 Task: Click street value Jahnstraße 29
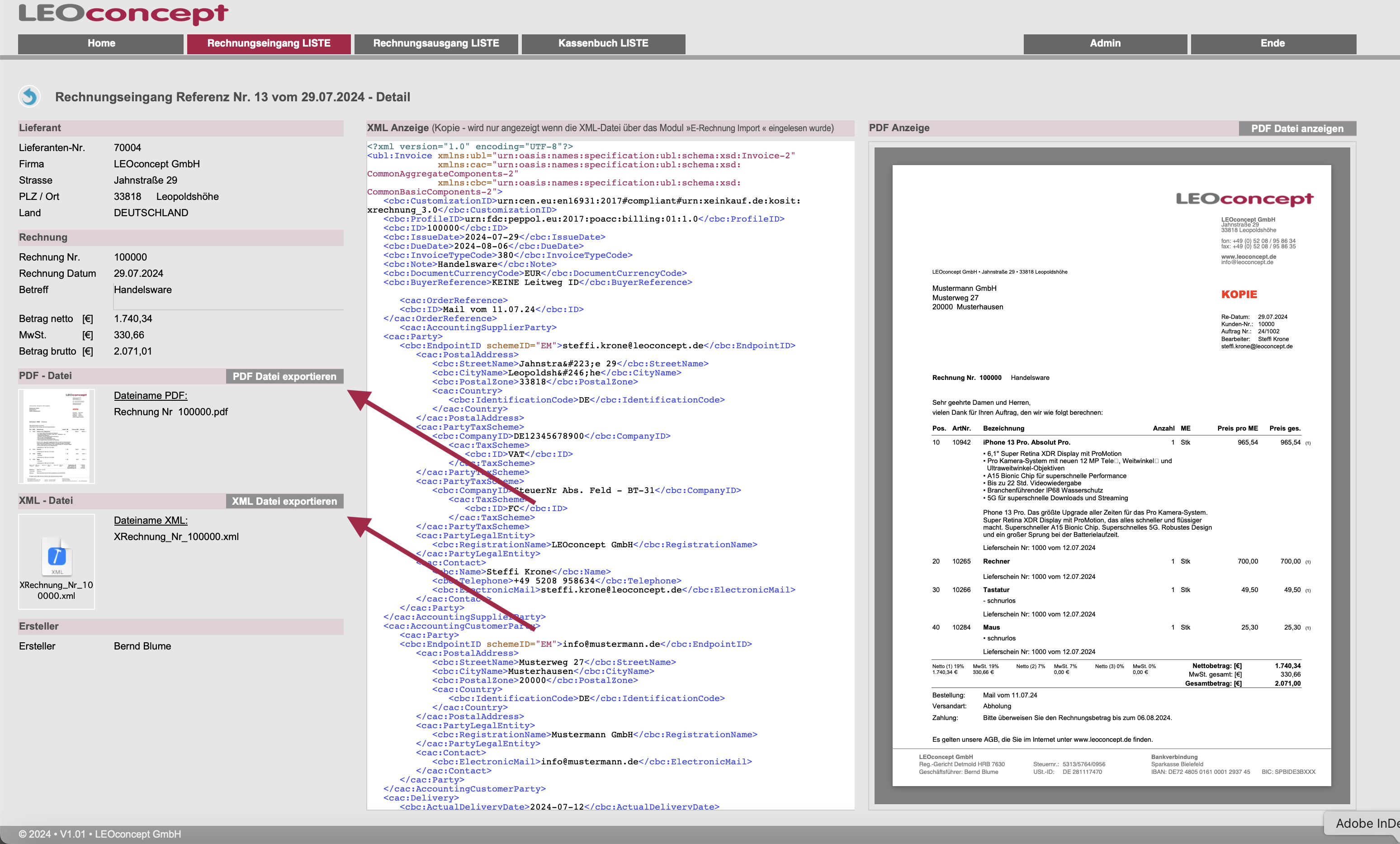click(146, 180)
